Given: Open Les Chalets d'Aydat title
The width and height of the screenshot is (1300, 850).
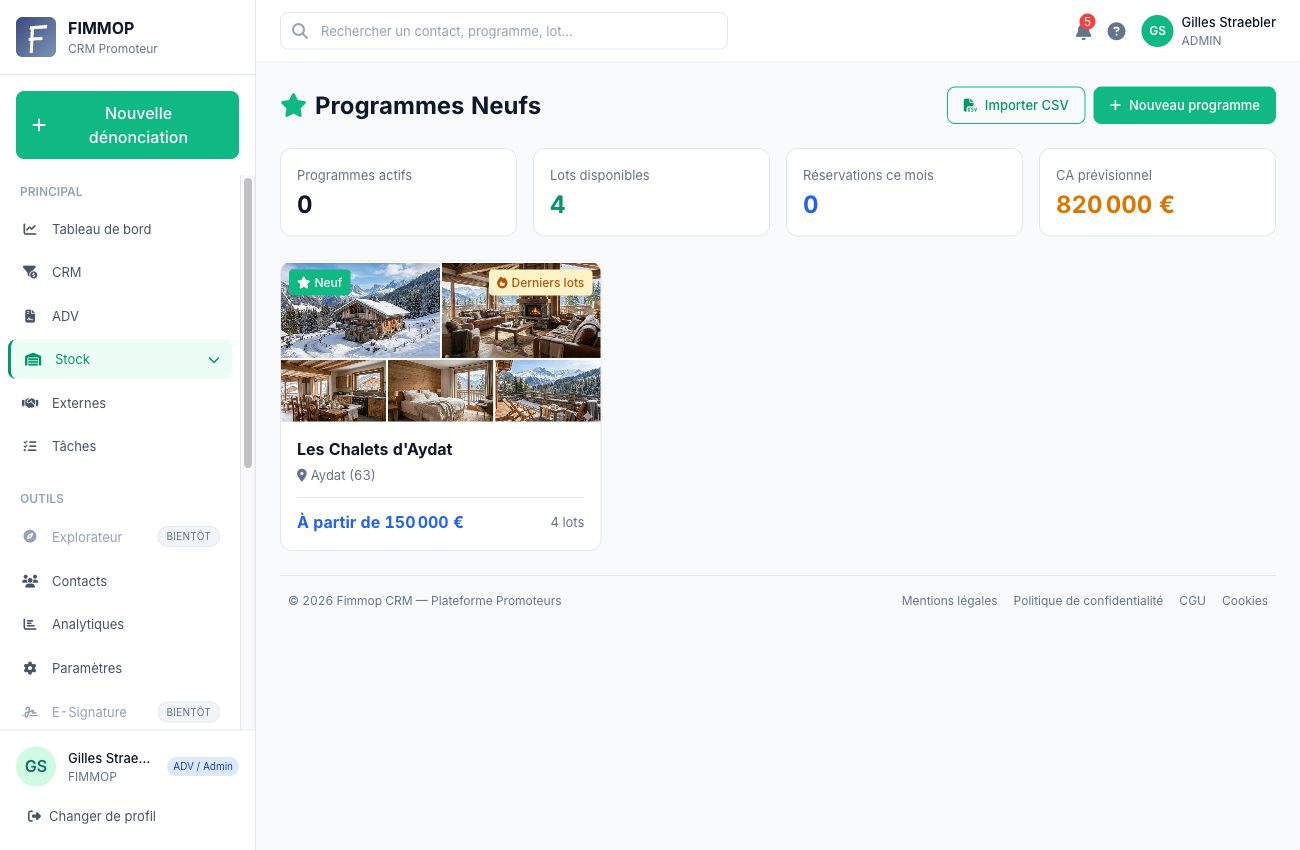Looking at the screenshot, I should [374, 449].
